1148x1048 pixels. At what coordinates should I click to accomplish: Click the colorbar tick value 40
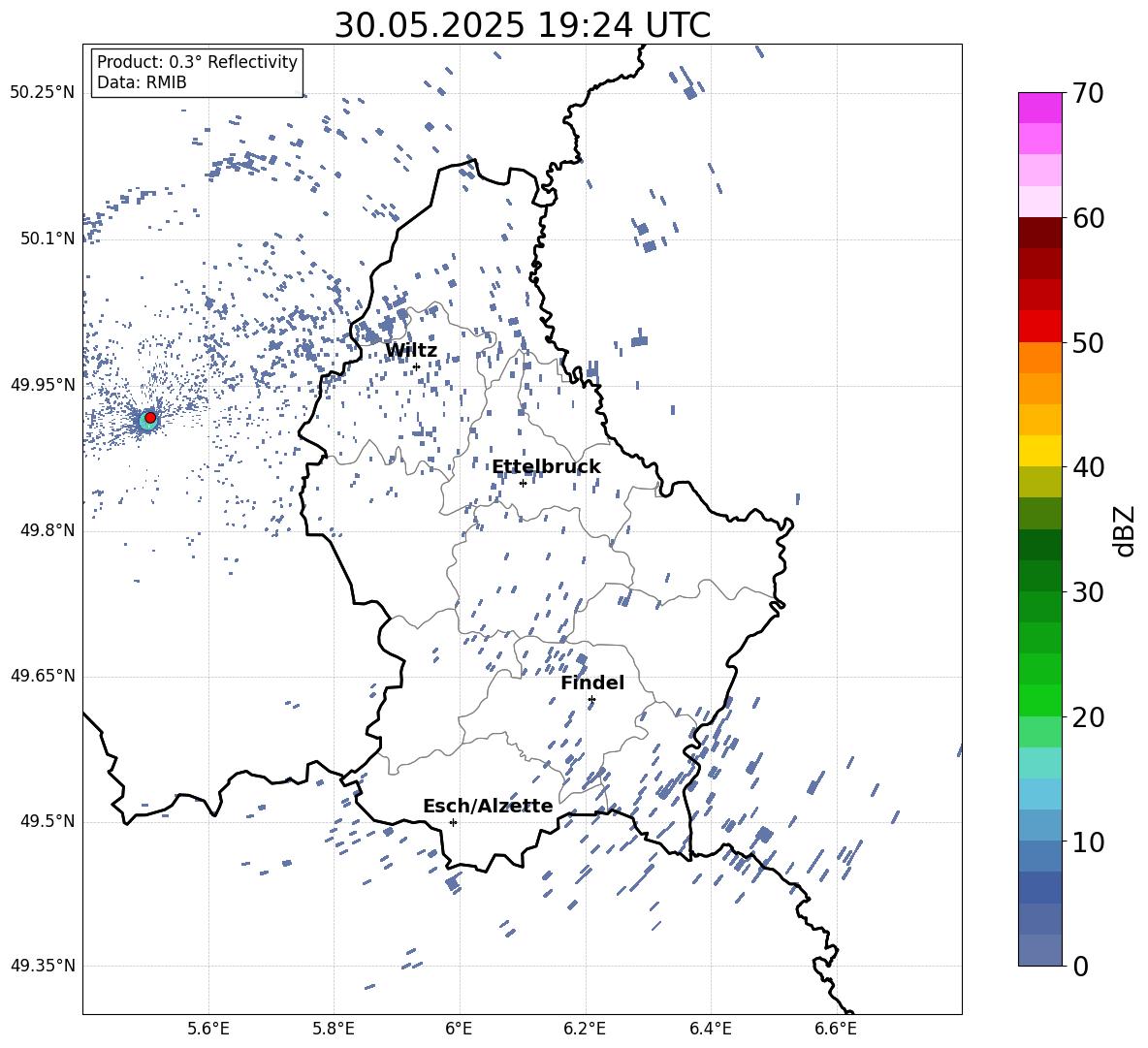[1088, 467]
